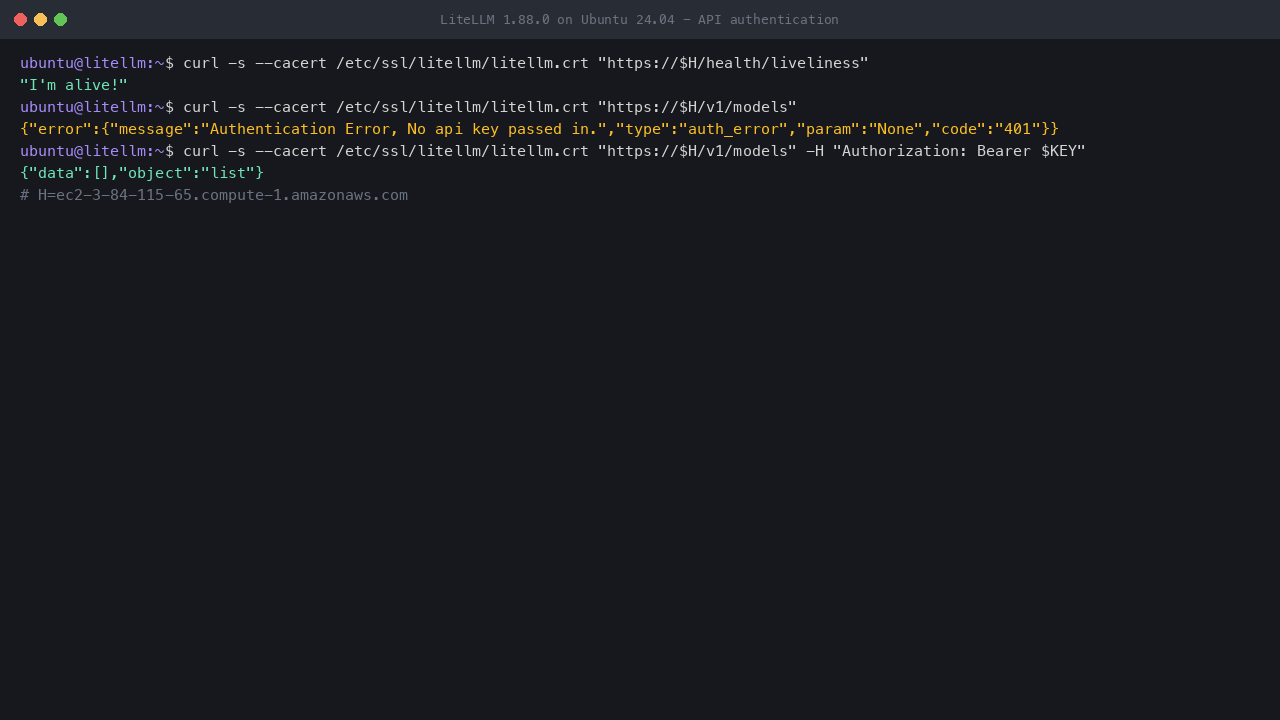Click the green maximize window button
Screen dimensions: 1280x720
click(x=60, y=19)
